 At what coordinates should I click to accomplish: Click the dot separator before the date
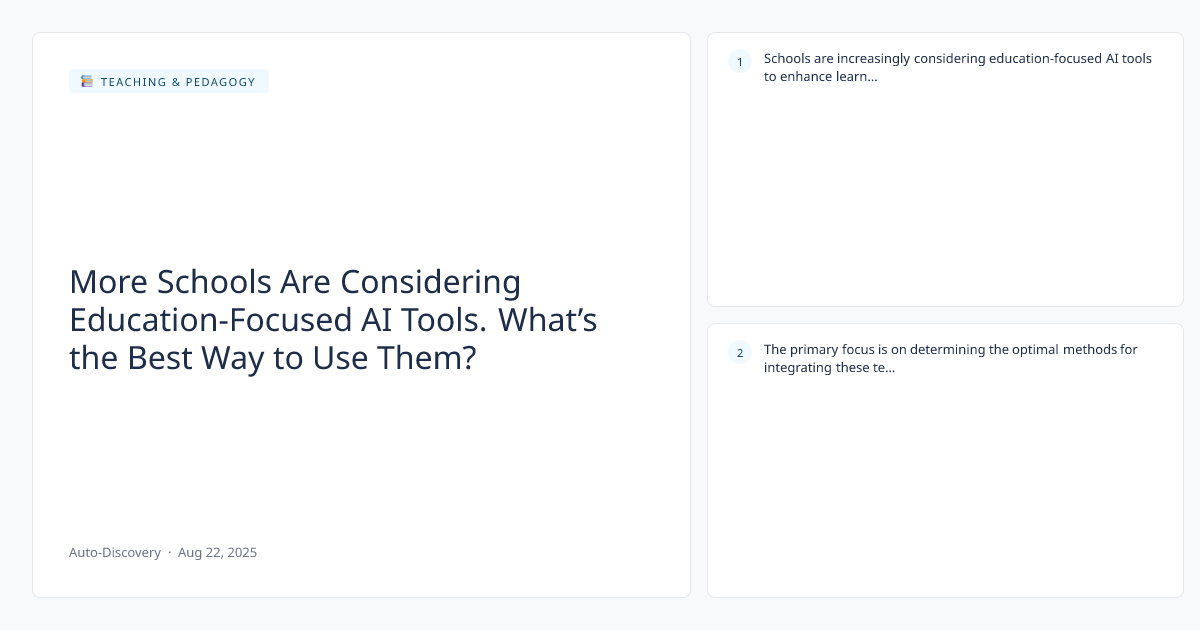pos(169,552)
